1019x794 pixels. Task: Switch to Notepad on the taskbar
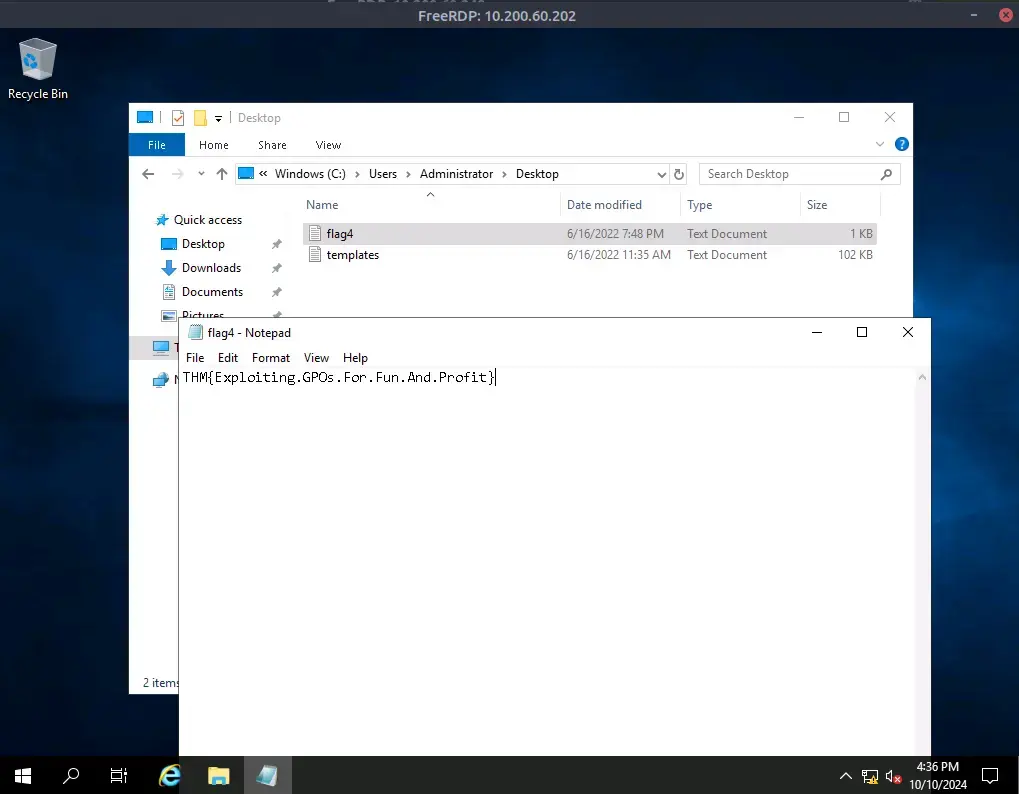(267, 775)
